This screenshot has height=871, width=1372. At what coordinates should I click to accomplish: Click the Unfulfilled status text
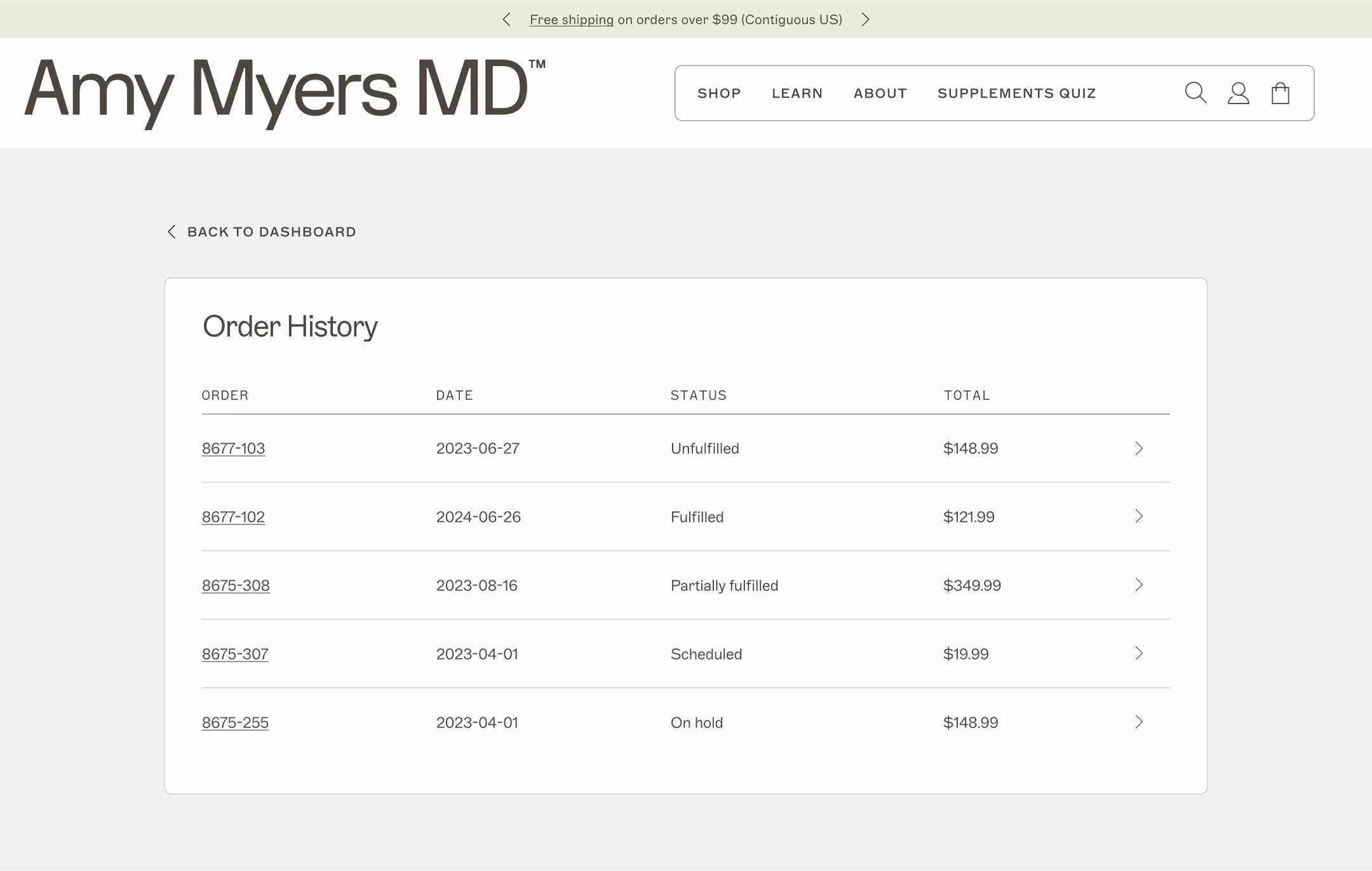click(x=705, y=449)
